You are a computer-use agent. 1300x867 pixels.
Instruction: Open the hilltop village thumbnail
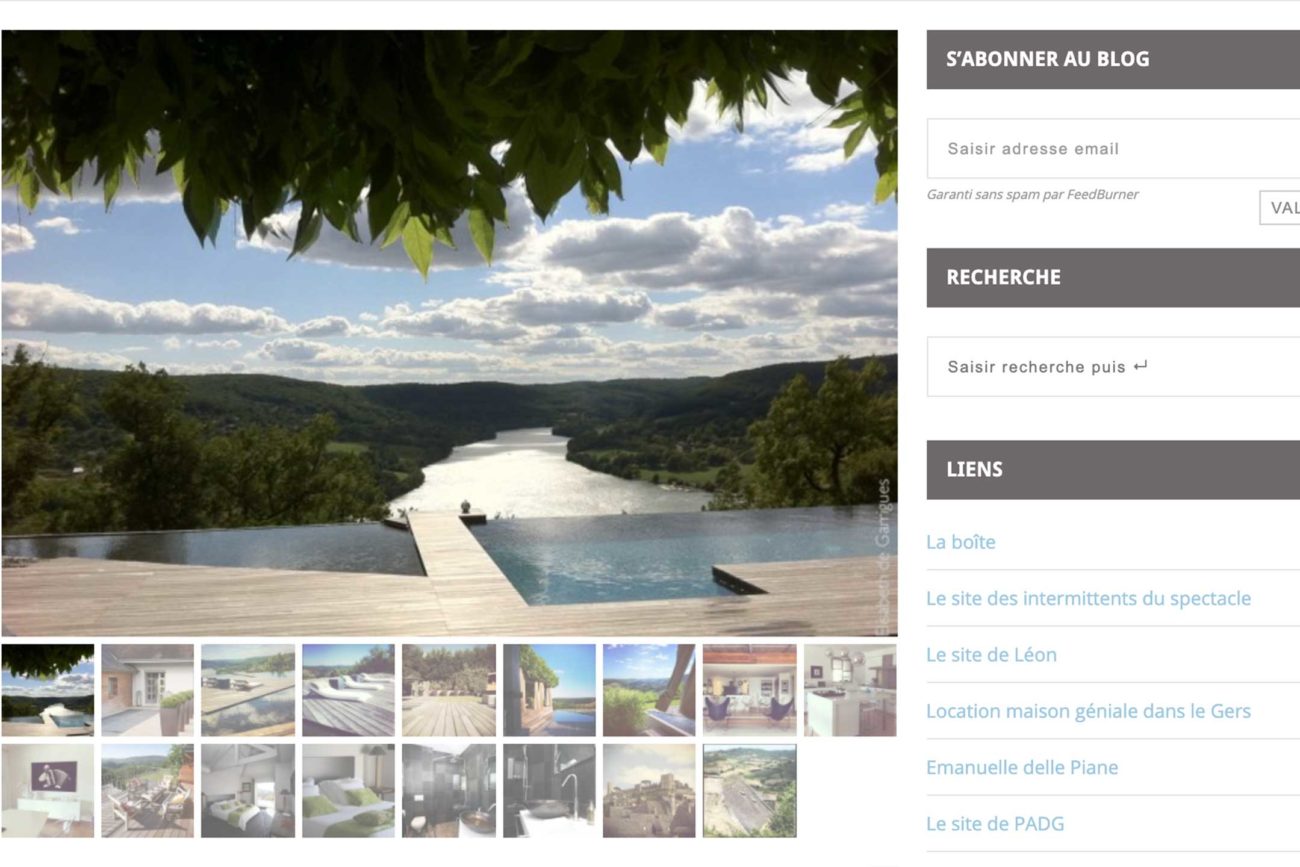click(649, 790)
